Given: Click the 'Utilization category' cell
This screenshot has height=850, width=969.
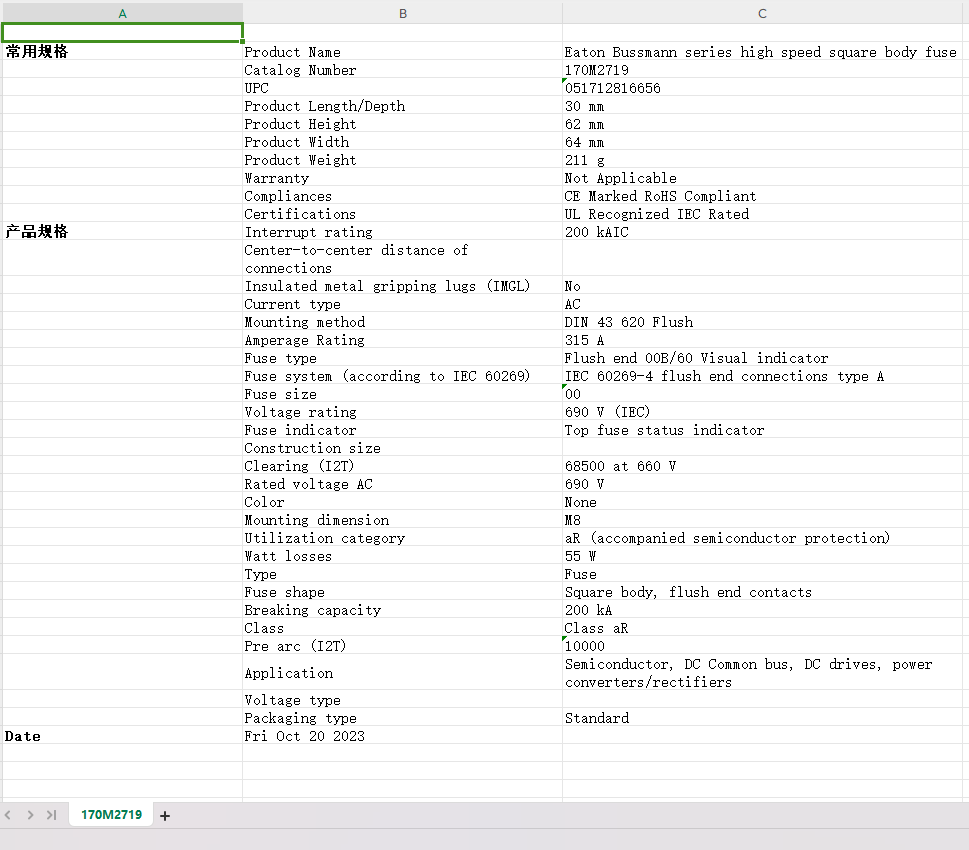Looking at the screenshot, I should pyautogui.click(x=402, y=537).
